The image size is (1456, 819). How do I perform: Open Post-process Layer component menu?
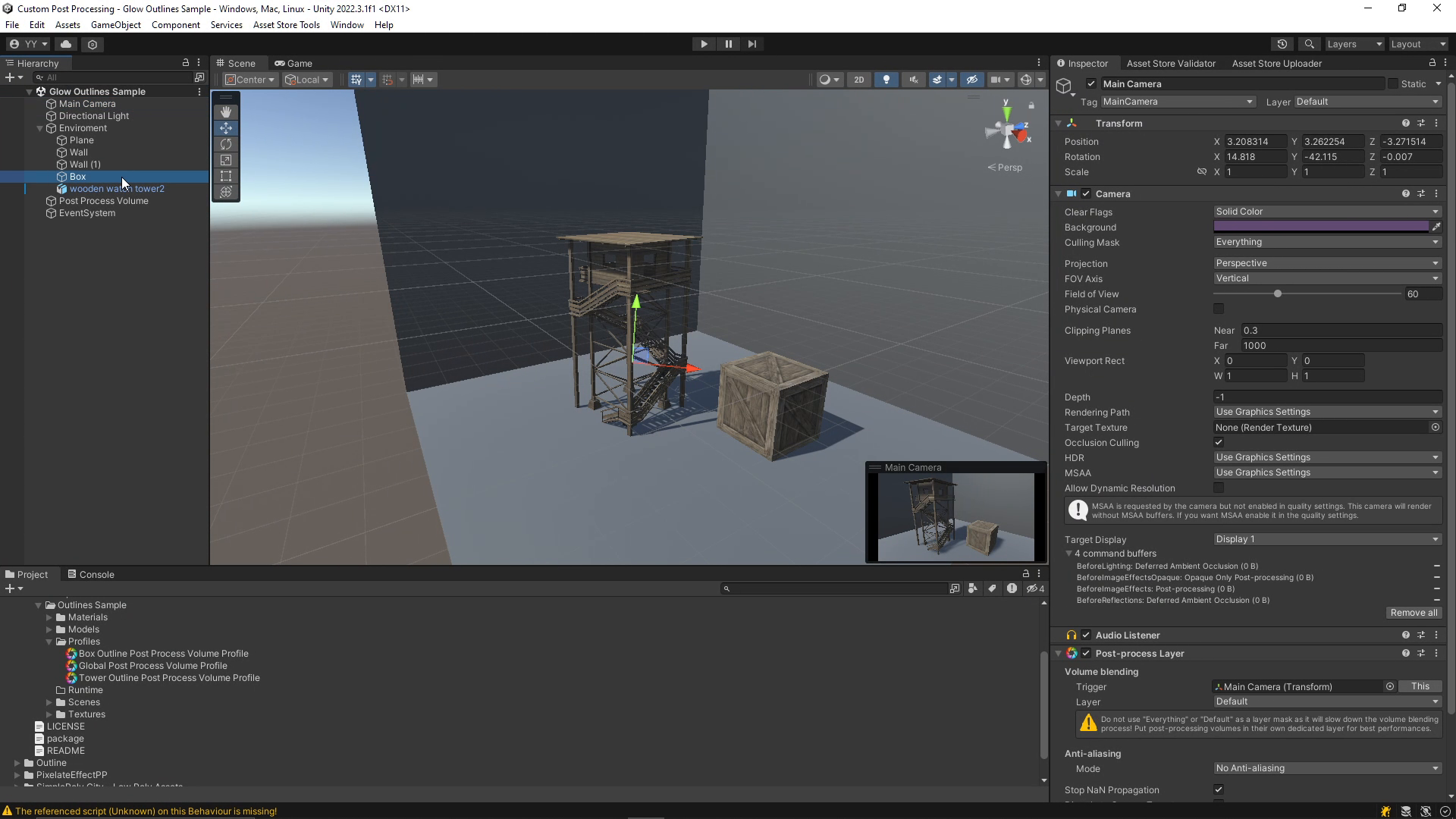[1436, 654]
